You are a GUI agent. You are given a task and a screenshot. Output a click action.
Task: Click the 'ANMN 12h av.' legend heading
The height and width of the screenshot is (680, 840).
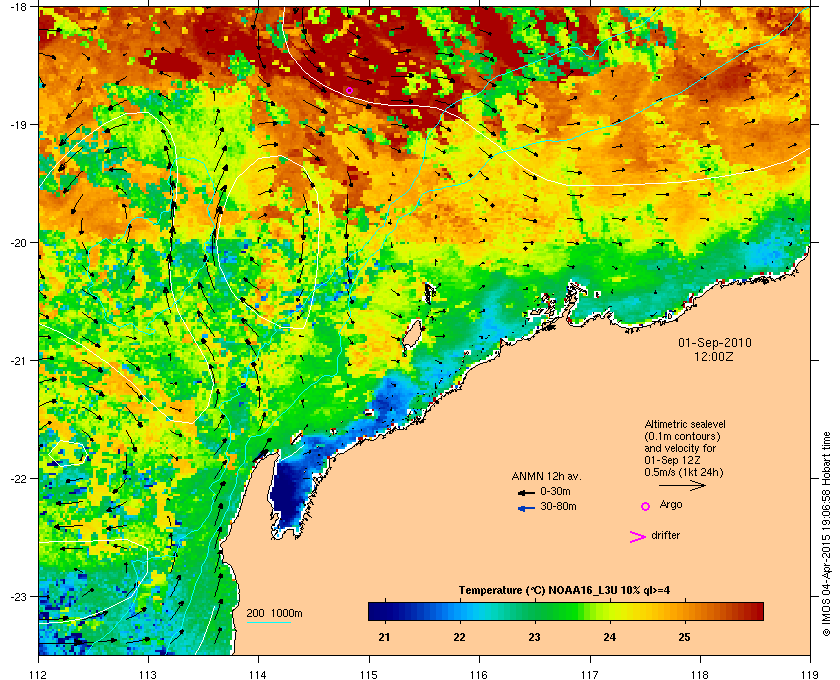tap(546, 476)
